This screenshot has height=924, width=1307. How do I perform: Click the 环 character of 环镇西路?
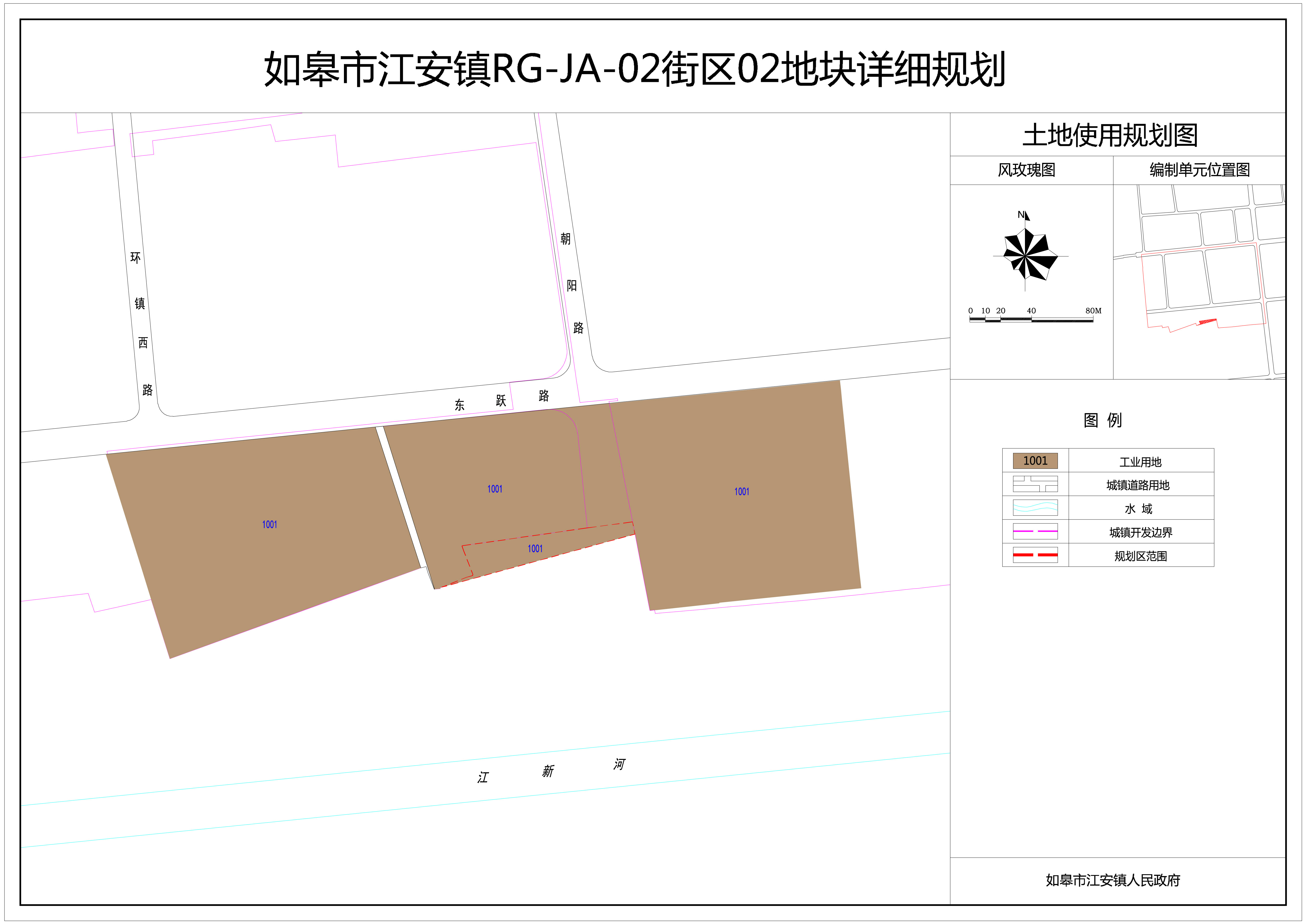(x=135, y=258)
